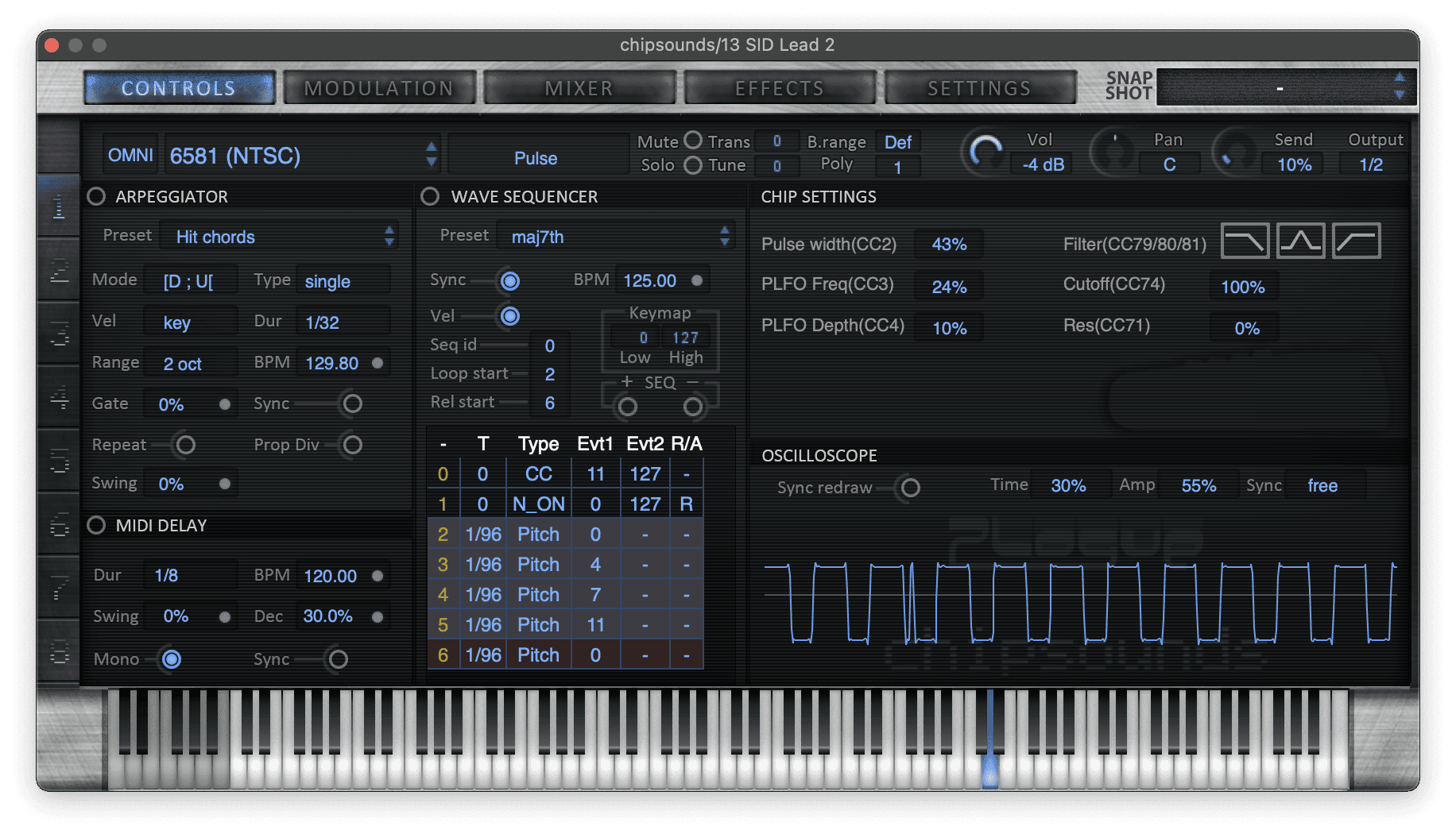Screen dimensions: 1456x834
Task: Select the high-pass filter icon
Action: tap(1356, 241)
